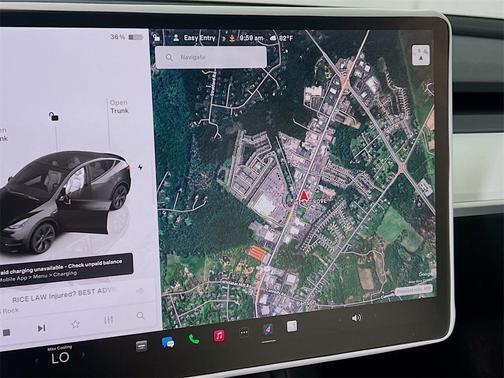The height and width of the screenshot is (378, 504).
Task: Tap the software update download icon
Action: (x=232, y=38)
